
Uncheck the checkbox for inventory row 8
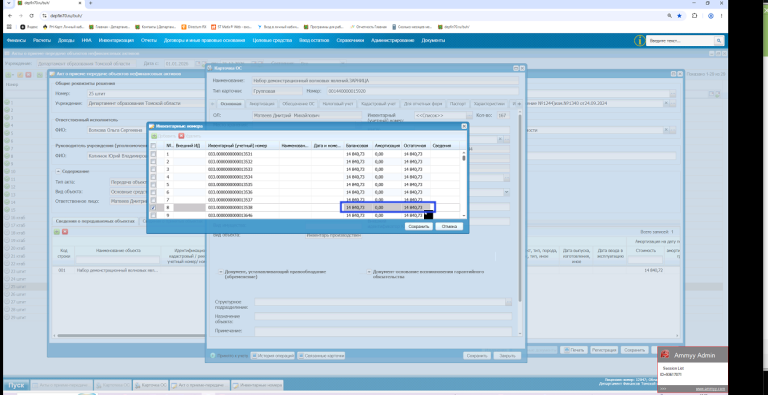click(x=153, y=208)
